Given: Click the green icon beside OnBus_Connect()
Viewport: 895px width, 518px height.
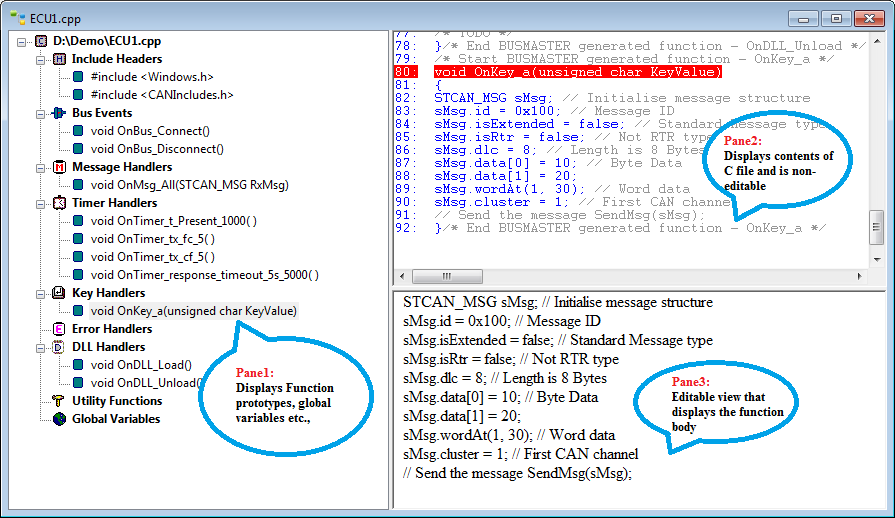Looking at the screenshot, I should (x=78, y=131).
